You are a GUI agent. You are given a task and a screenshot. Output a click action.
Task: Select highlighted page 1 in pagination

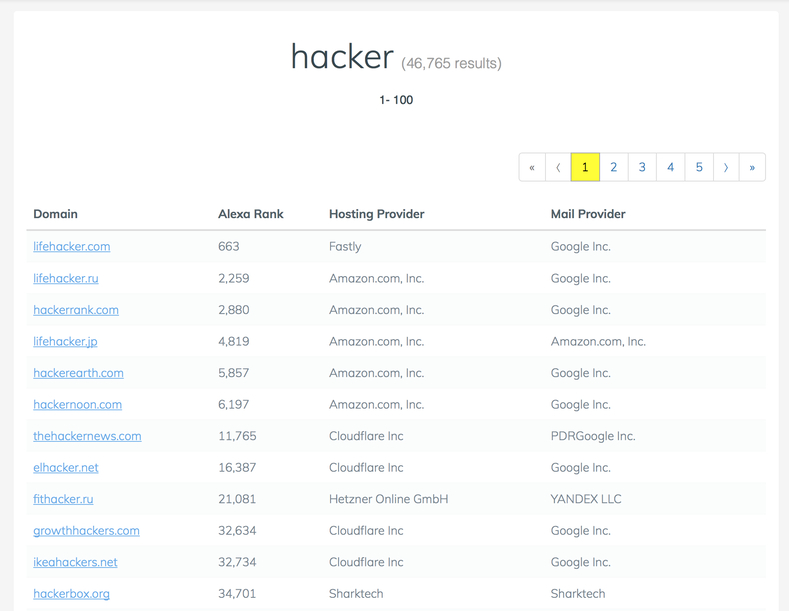coord(585,167)
